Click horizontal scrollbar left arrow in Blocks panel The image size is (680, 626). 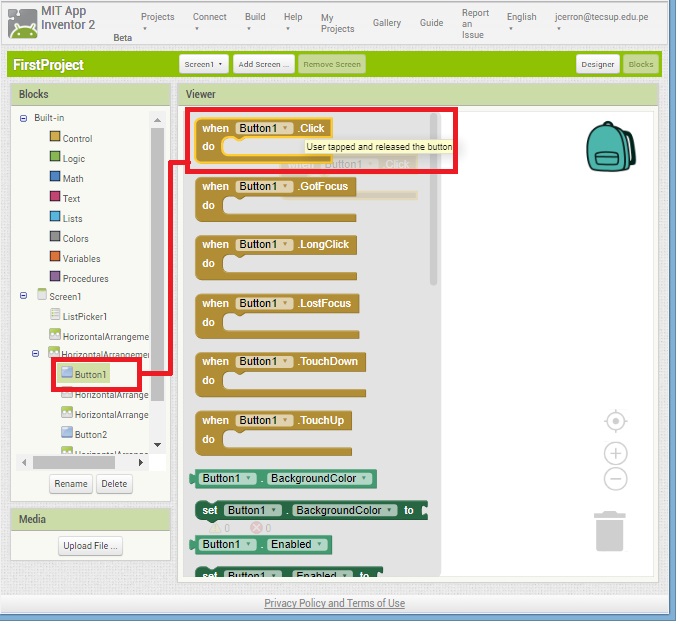pyautogui.click(x=24, y=463)
